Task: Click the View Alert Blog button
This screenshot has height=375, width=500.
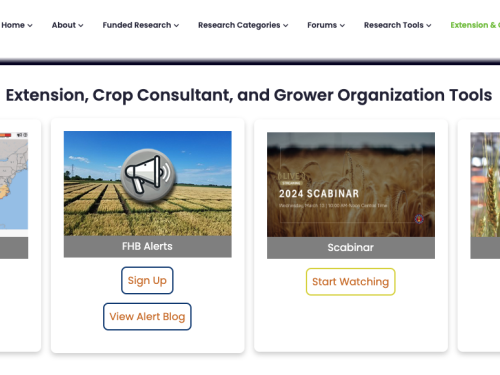Action: coord(147,317)
